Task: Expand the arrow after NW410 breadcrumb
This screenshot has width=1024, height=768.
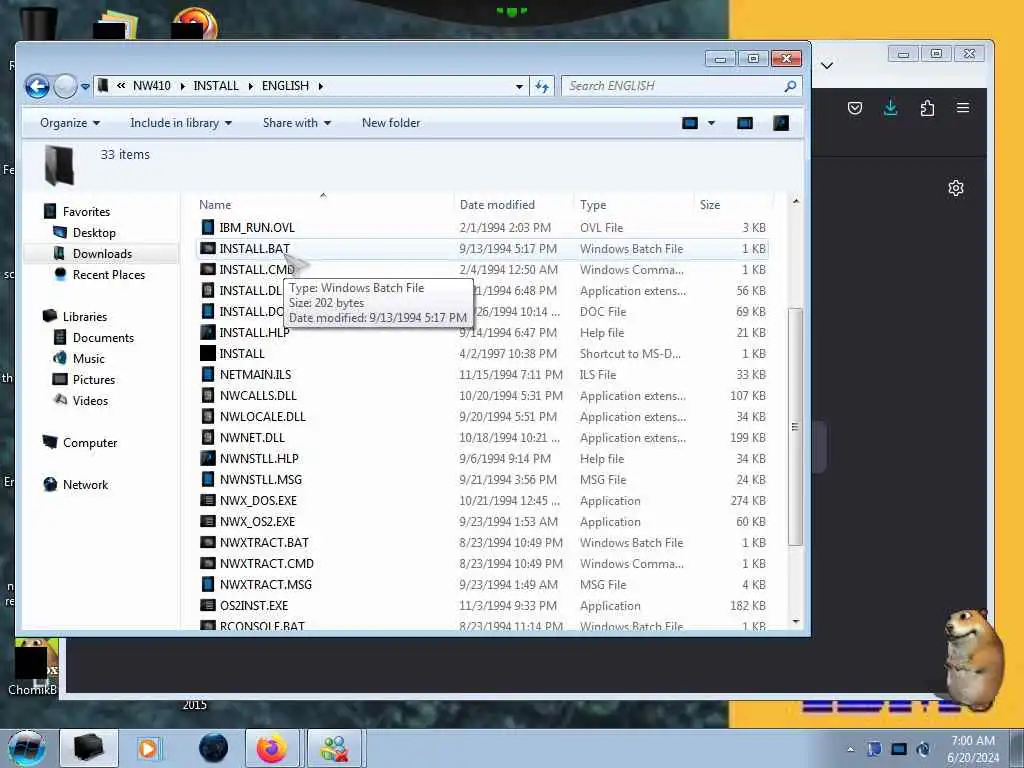Action: (x=182, y=86)
